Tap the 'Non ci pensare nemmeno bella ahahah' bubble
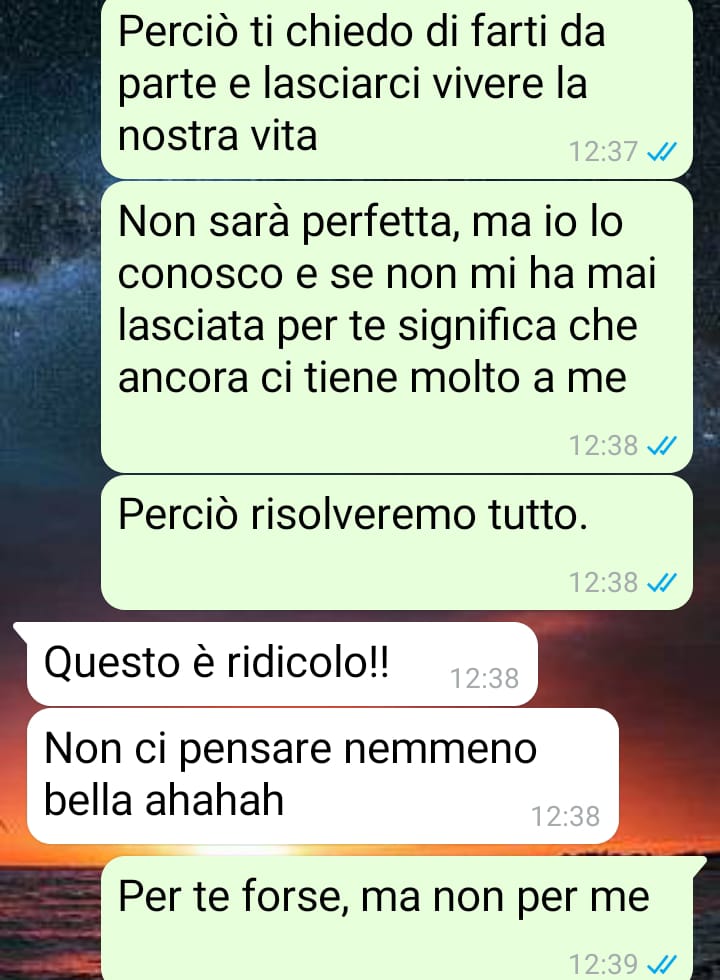720x980 pixels. [322, 776]
